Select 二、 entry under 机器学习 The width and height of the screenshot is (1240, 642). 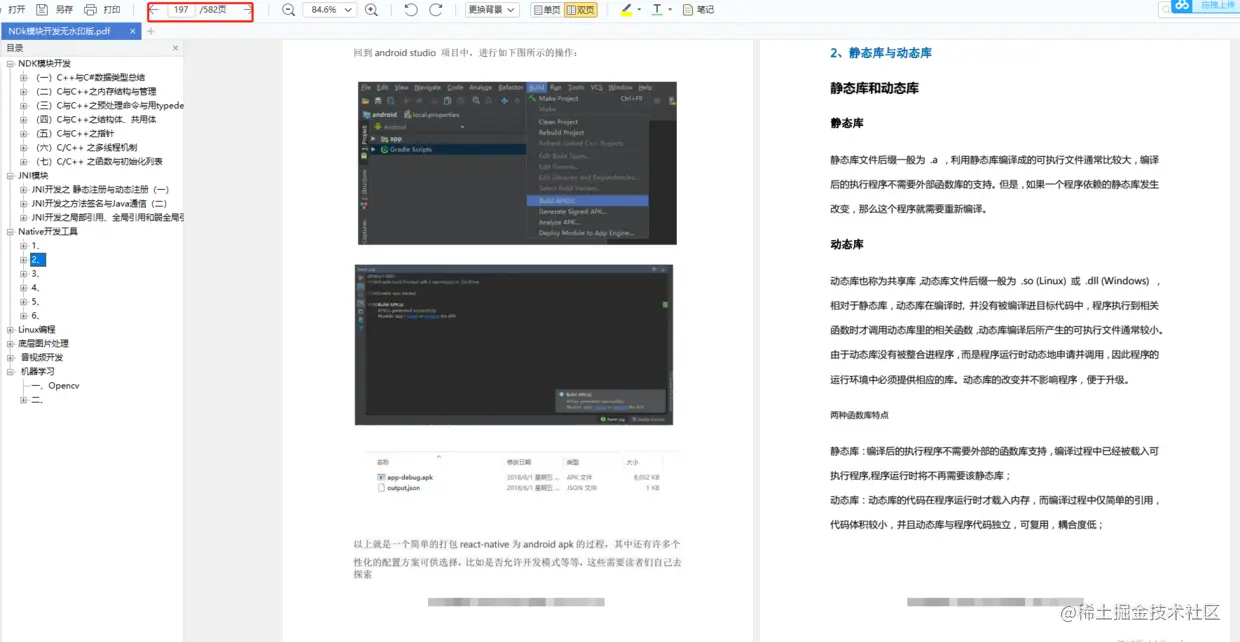37,399
